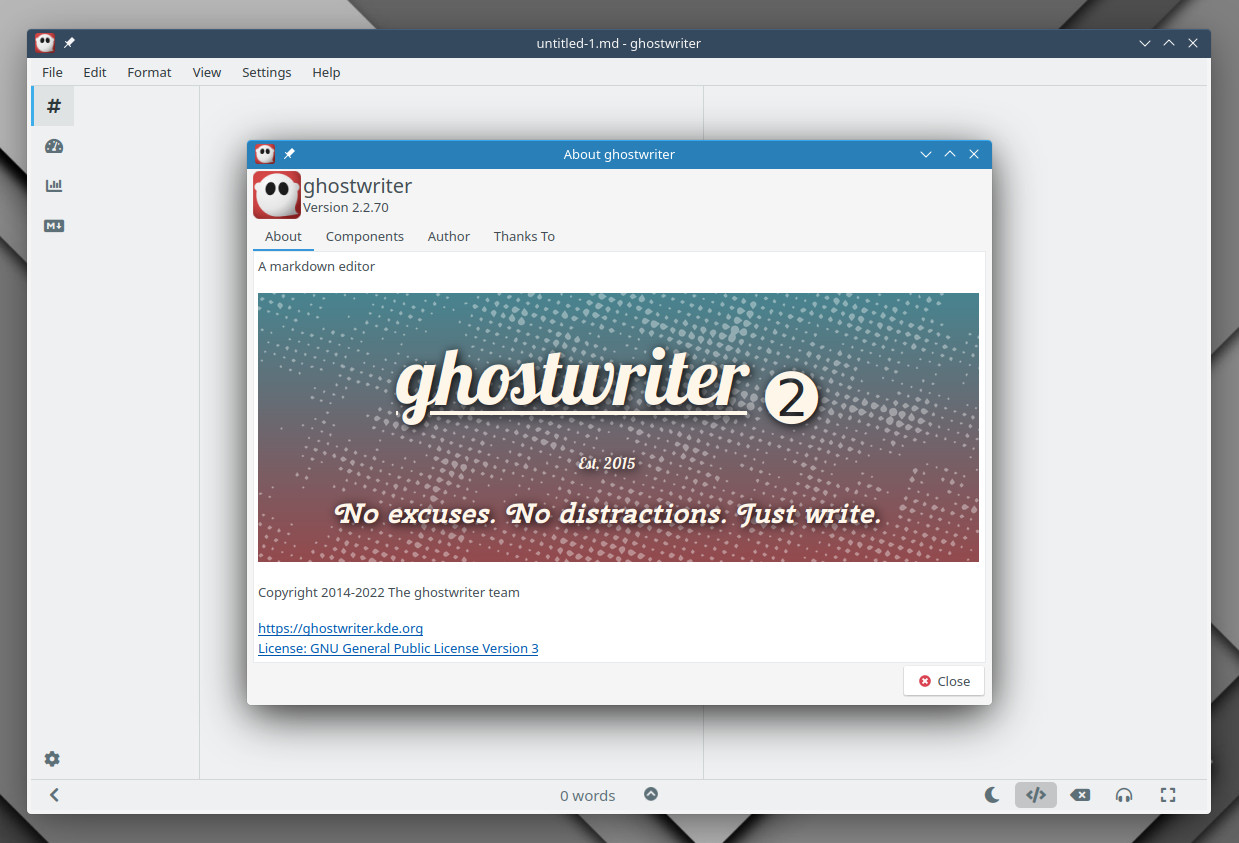This screenshot has width=1239, height=843.
Task: Switch to the Author tab
Action: tap(449, 236)
